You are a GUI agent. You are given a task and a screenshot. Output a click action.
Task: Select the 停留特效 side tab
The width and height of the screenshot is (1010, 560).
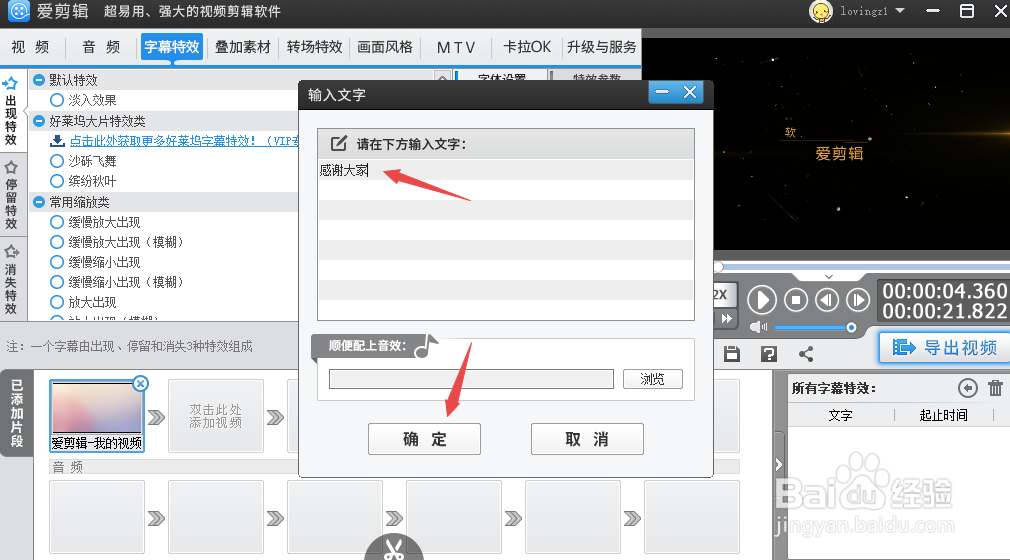(11, 195)
